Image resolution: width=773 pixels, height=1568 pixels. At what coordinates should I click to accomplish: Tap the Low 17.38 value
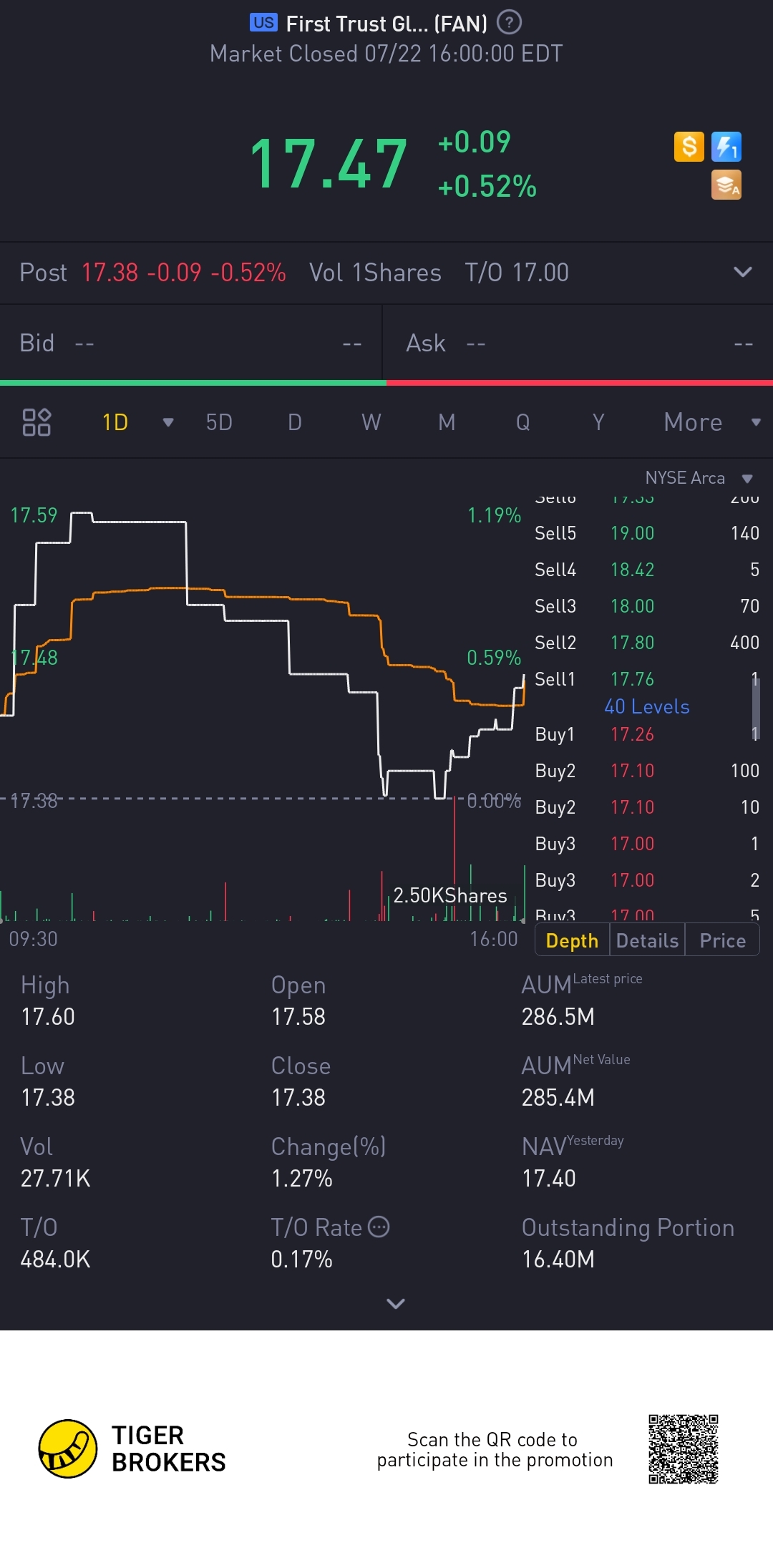pos(48,1098)
